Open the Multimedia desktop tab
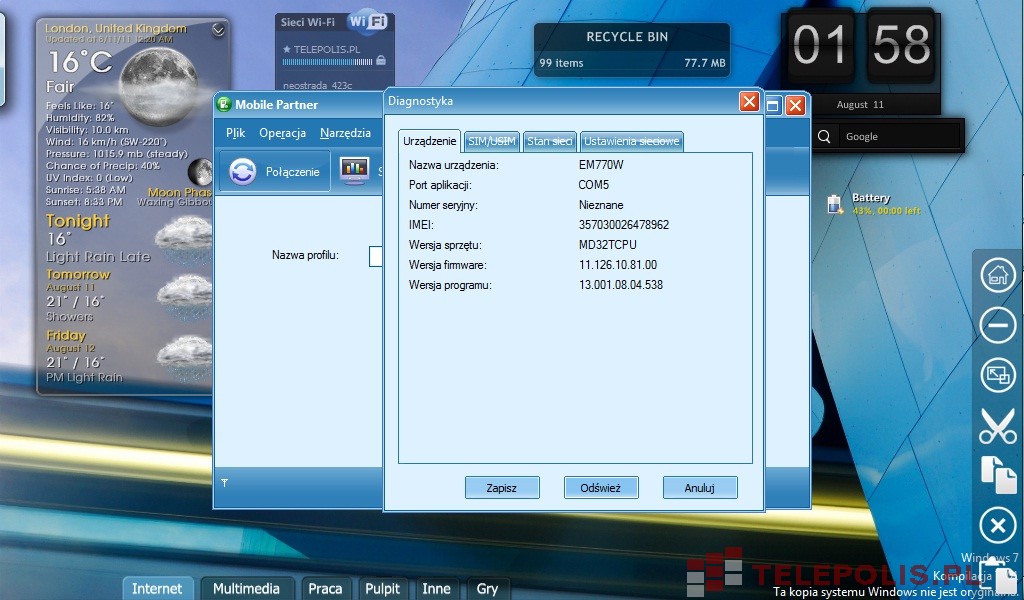The image size is (1024, 600). pyautogui.click(x=246, y=588)
